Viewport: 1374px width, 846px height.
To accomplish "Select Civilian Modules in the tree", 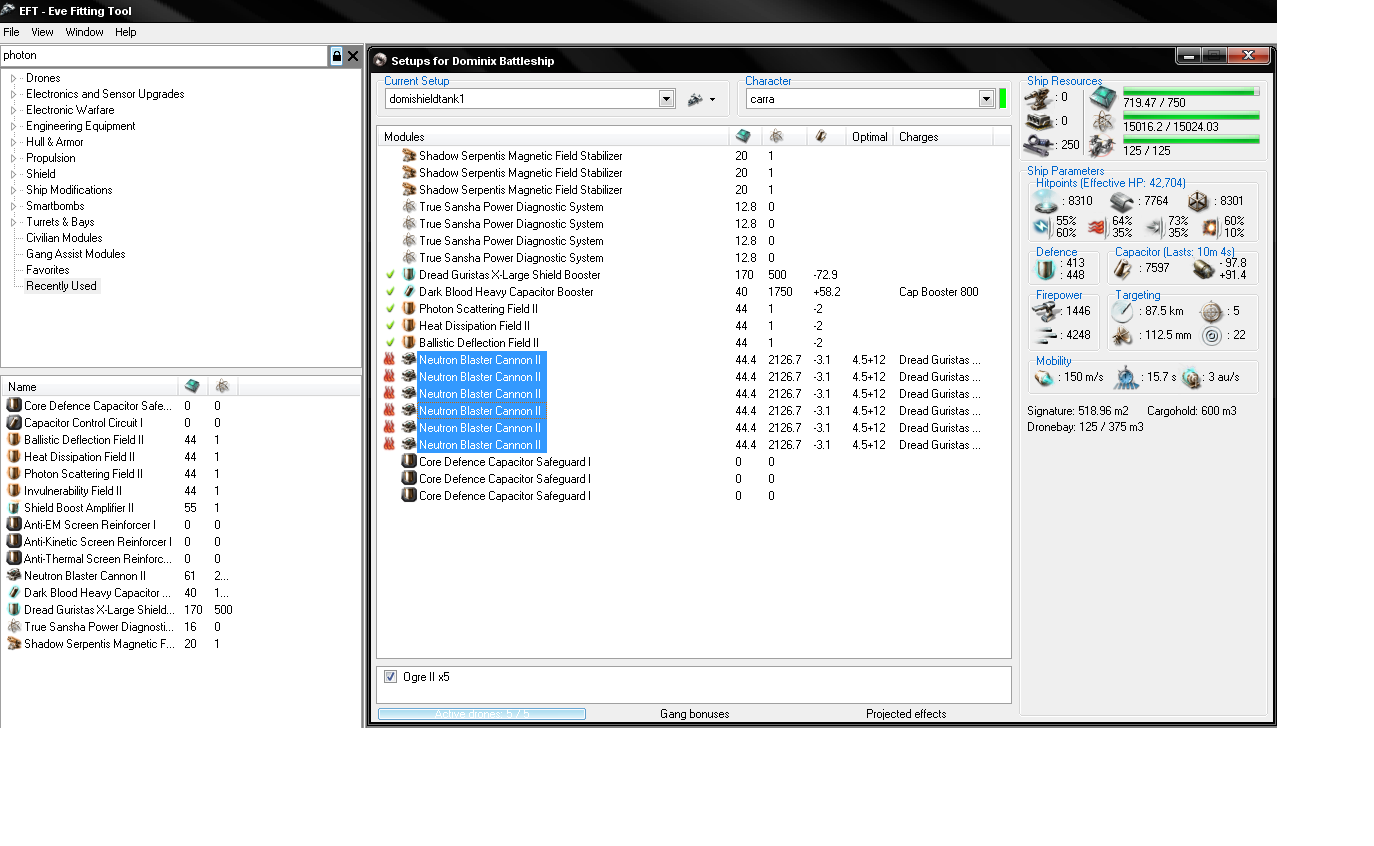I will [x=64, y=238].
